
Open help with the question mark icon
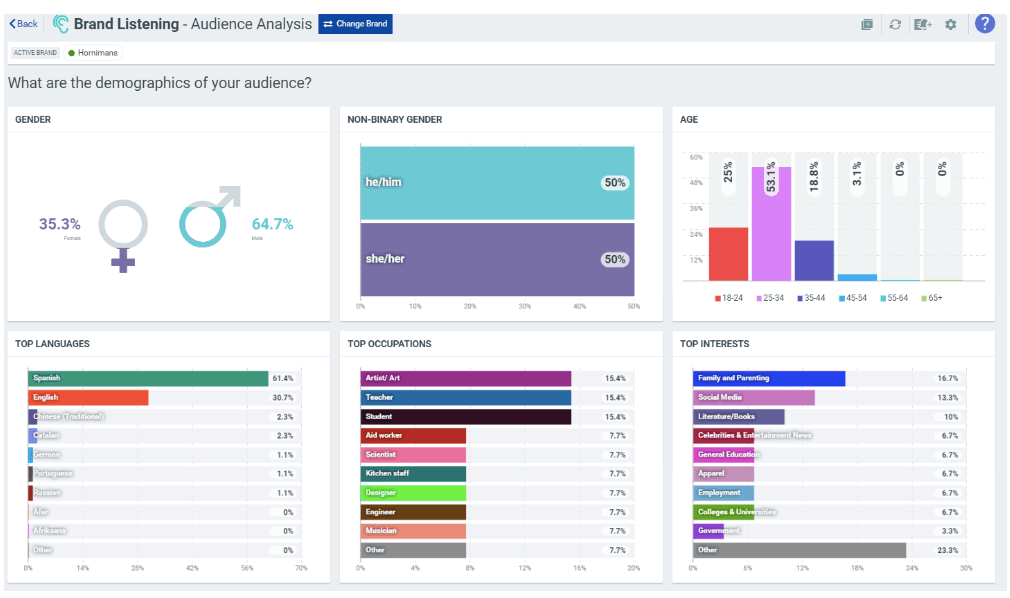coord(984,24)
